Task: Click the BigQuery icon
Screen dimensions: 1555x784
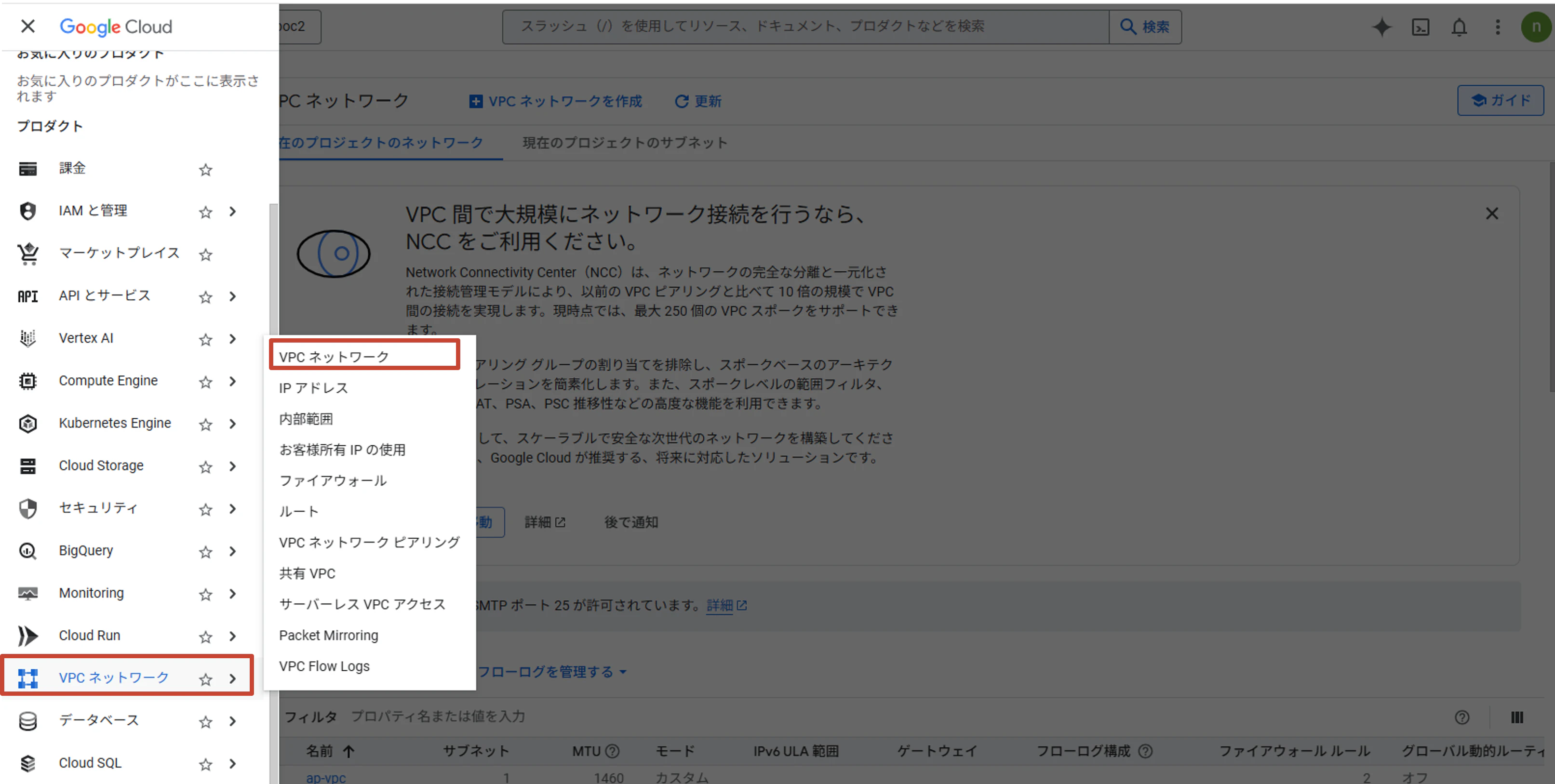Action: [28, 551]
